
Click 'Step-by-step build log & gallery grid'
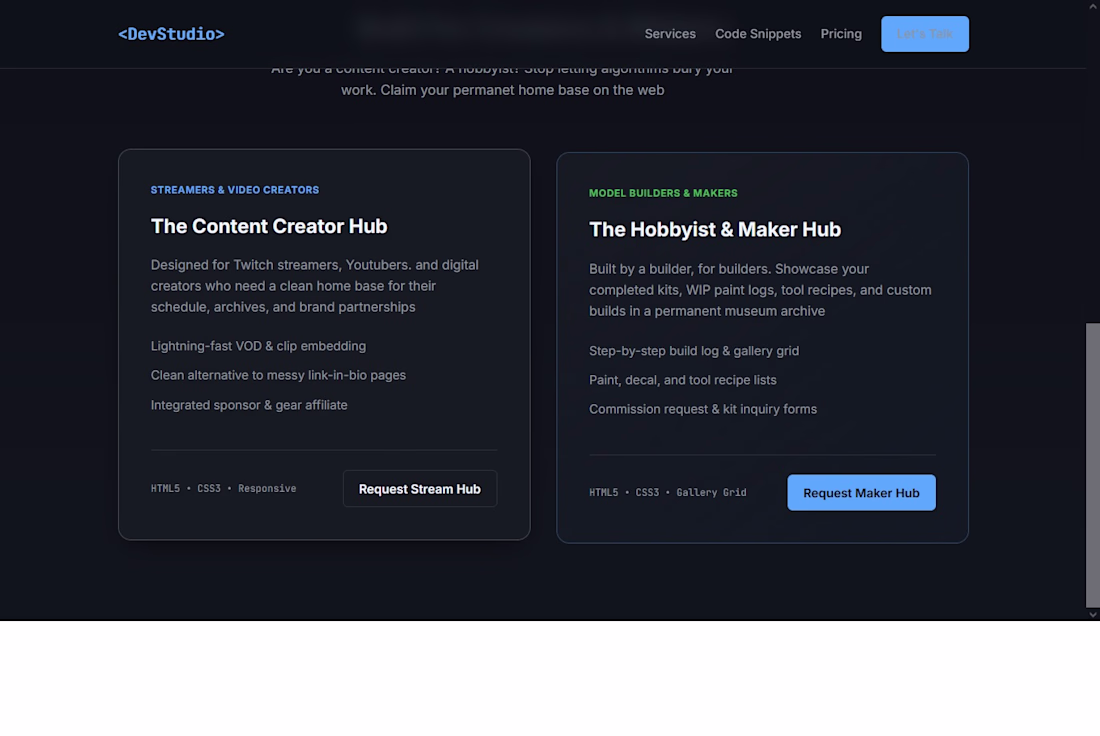coord(694,351)
